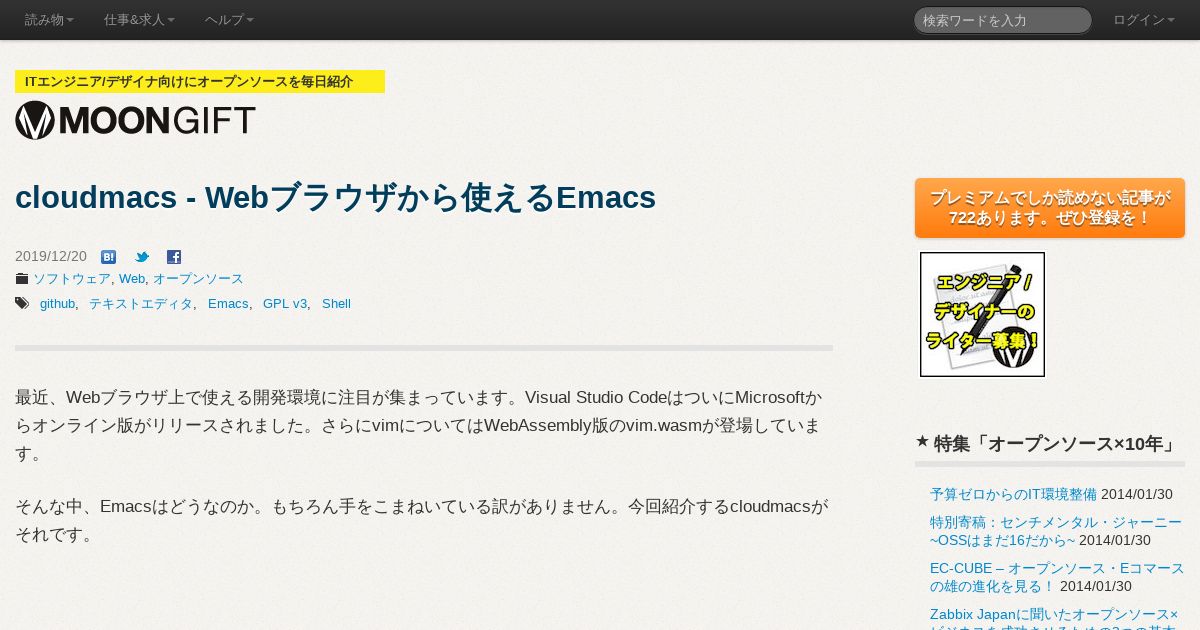This screenshot has width=1200, height=630.
Task: Click the Emacs tag
Action: coord(228,303)
